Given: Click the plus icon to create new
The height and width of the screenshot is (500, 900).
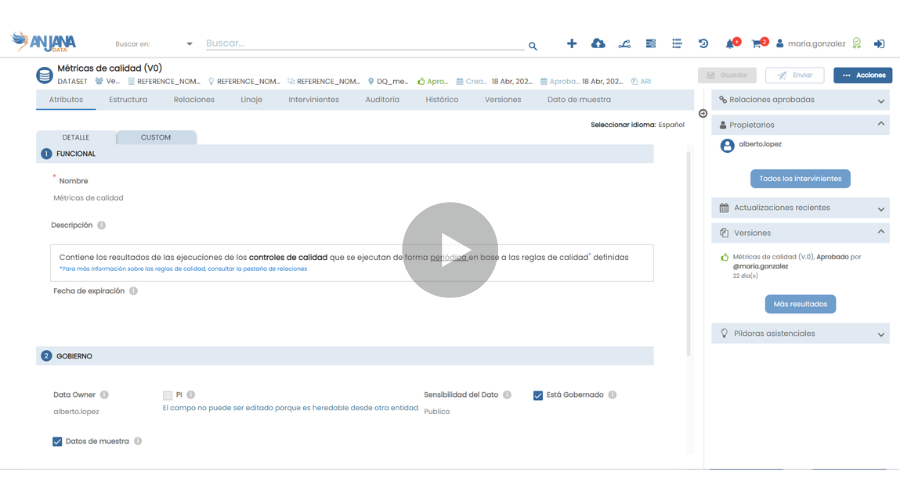Looking at the screenshot, I should click(571, 44).
